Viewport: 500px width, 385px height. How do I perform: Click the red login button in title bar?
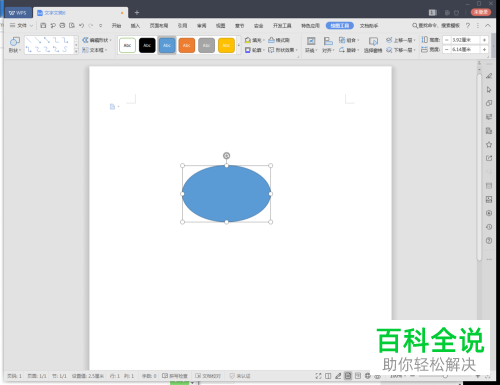click(481, 12)
